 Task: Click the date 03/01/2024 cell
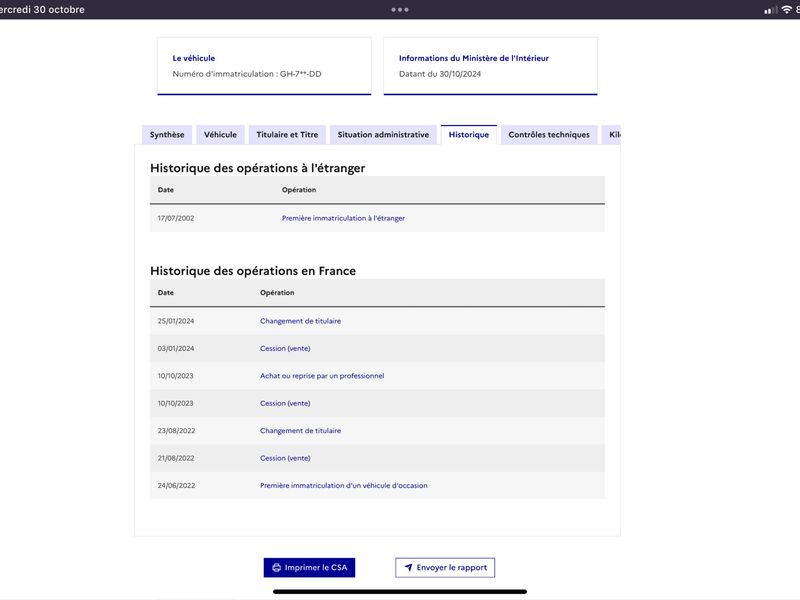(176, 348)
